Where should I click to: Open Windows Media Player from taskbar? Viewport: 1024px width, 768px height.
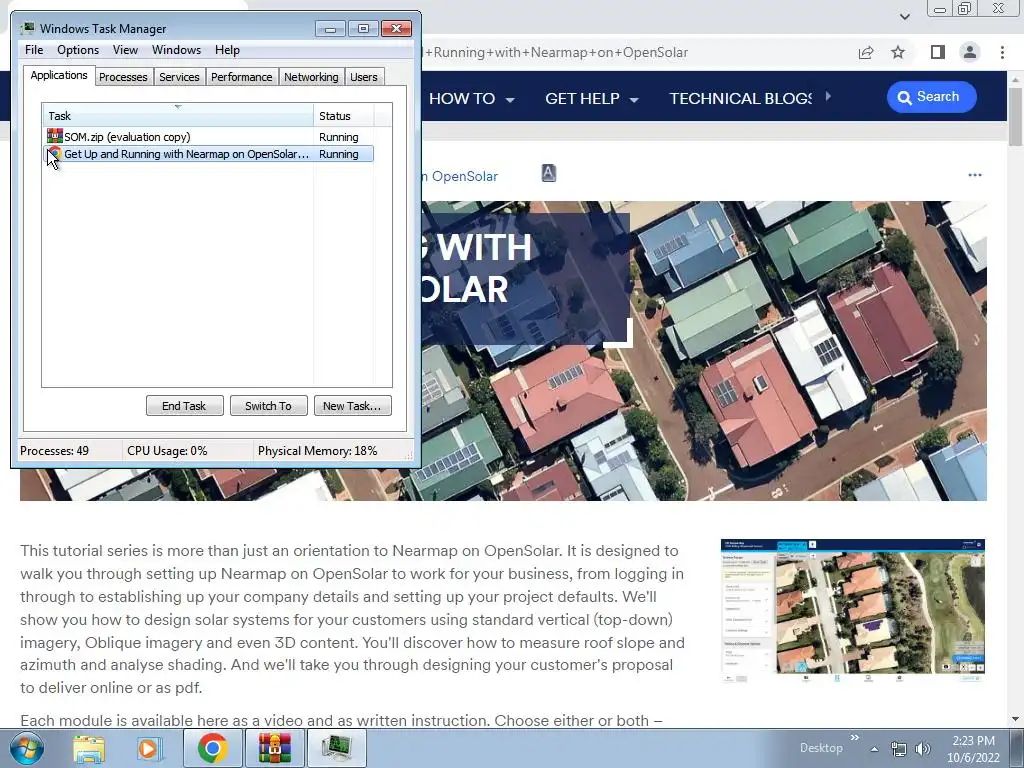pos(148,748)
